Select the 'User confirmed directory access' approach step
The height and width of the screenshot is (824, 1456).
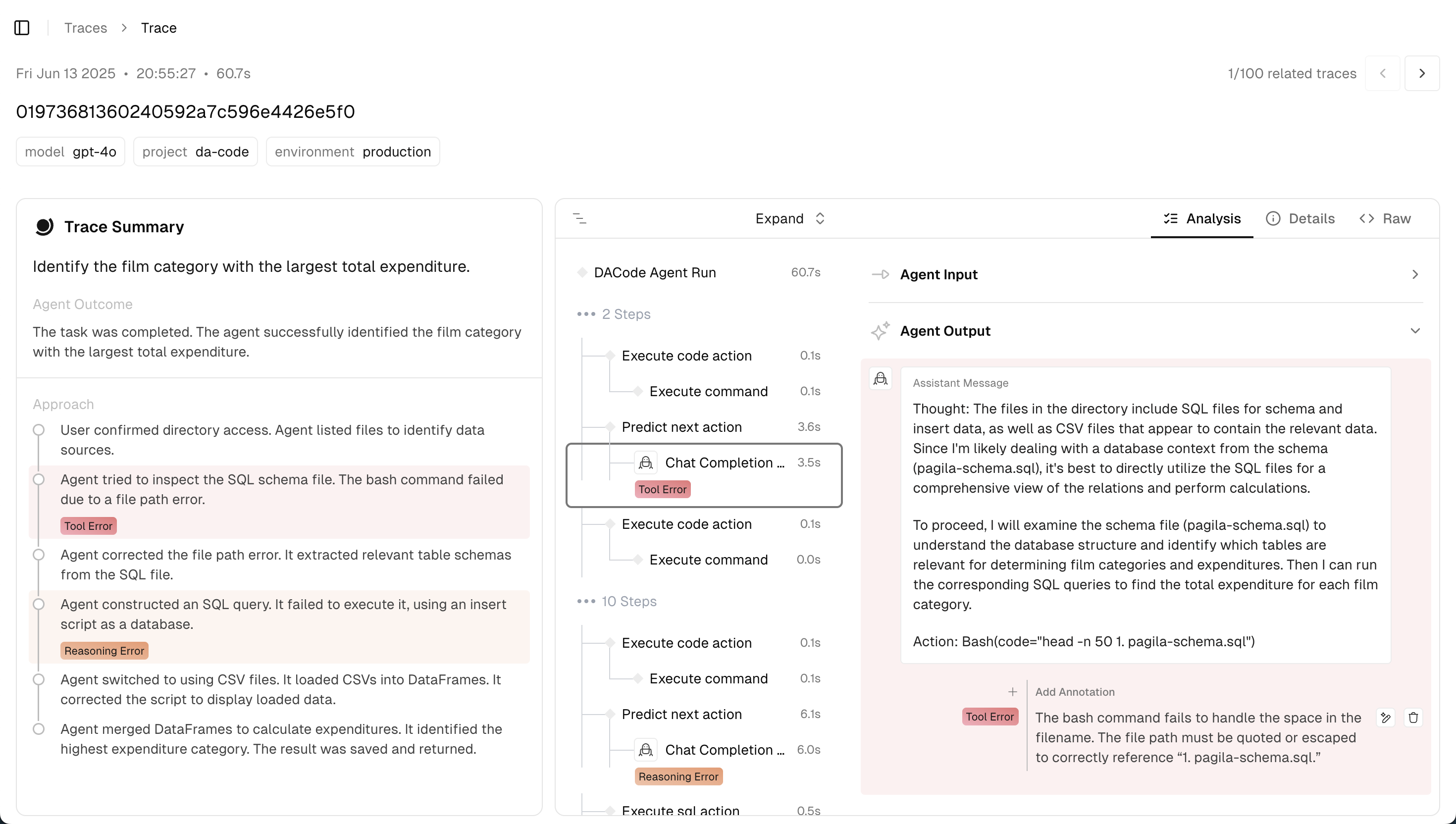[279, 440]
